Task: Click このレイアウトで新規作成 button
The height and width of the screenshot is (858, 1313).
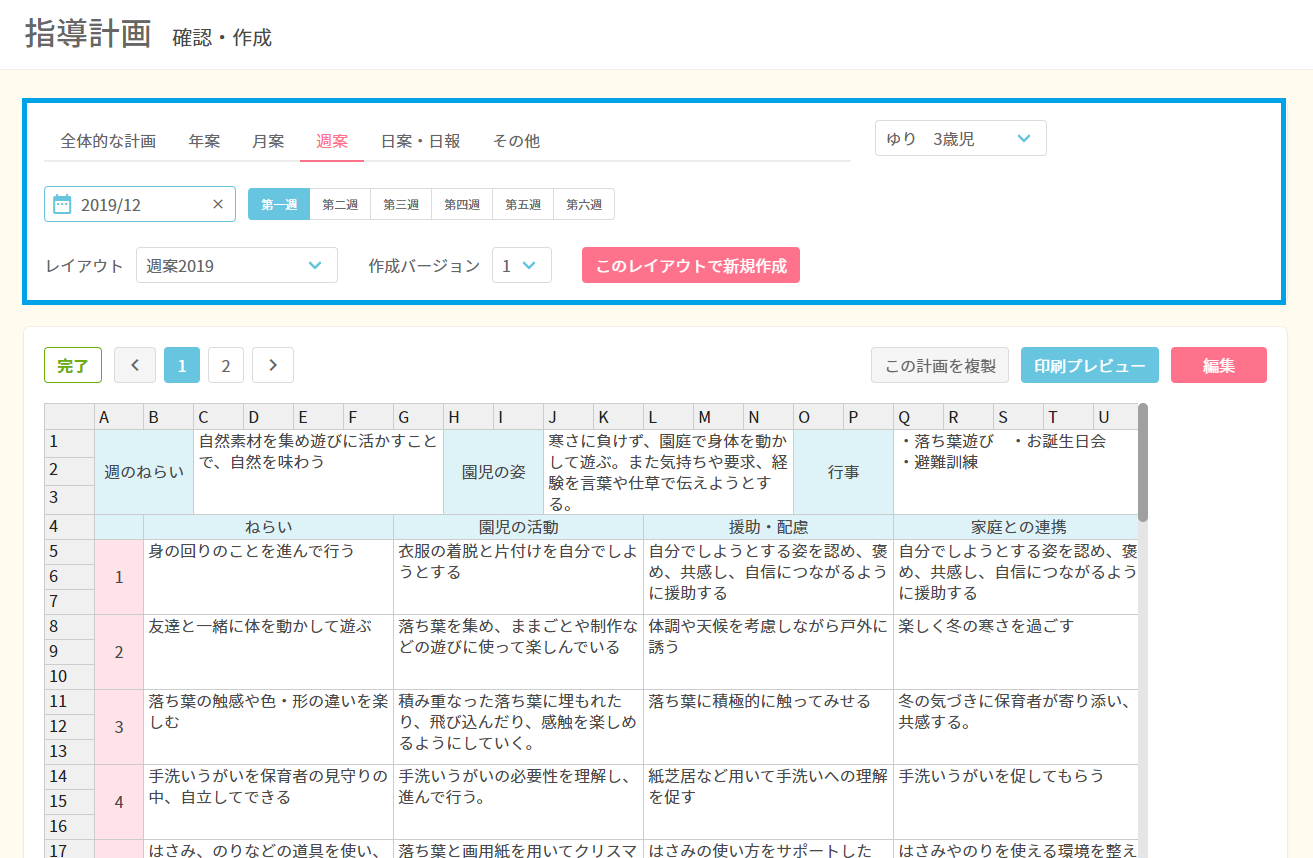Action: point(691,266)
